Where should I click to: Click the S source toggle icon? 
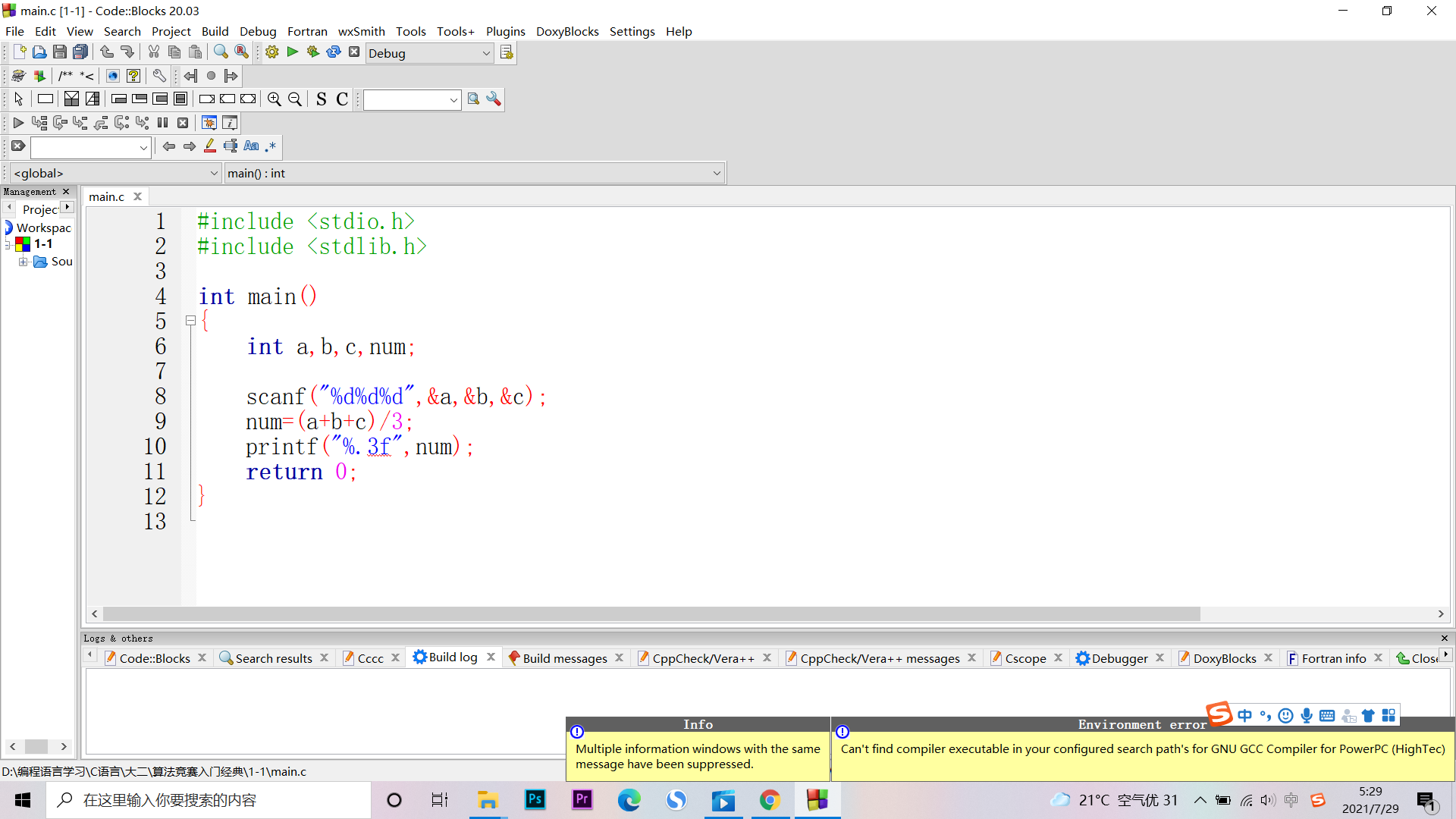322,99
